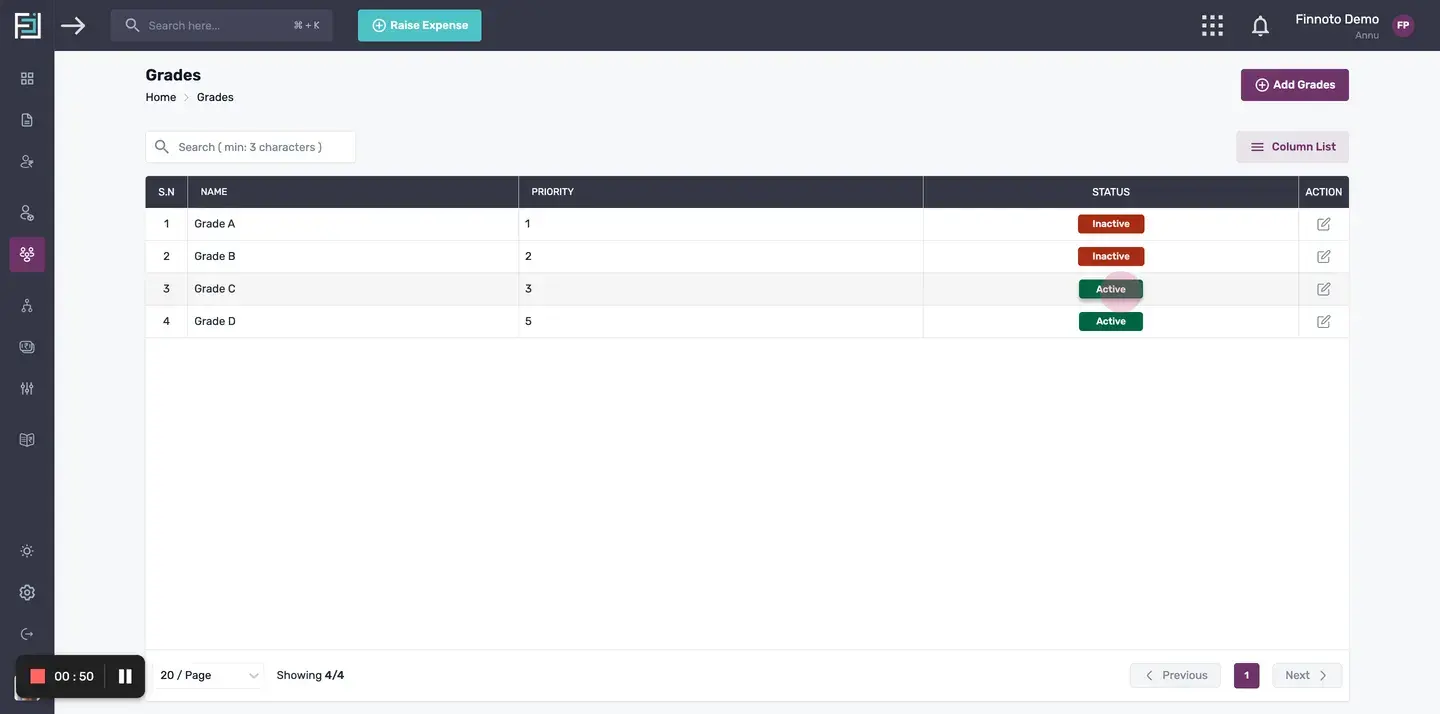Open user settings icon in sidebar
Image resolution: width=1440 pixels, height=714 pixels.
click(x=27, y=213)
